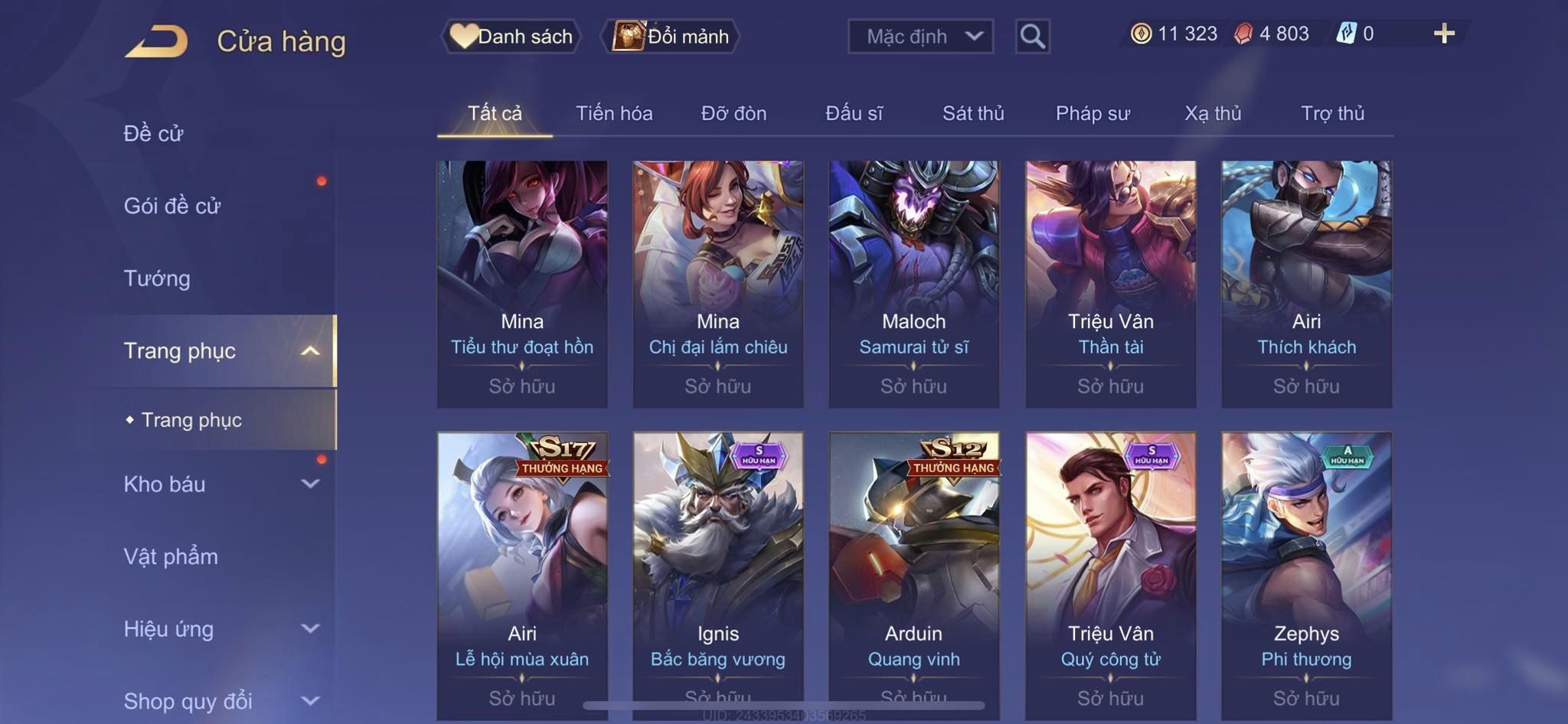Open the Mặc định sort dropdown
Screen dimensions: 1568x724
click(920, 36)
